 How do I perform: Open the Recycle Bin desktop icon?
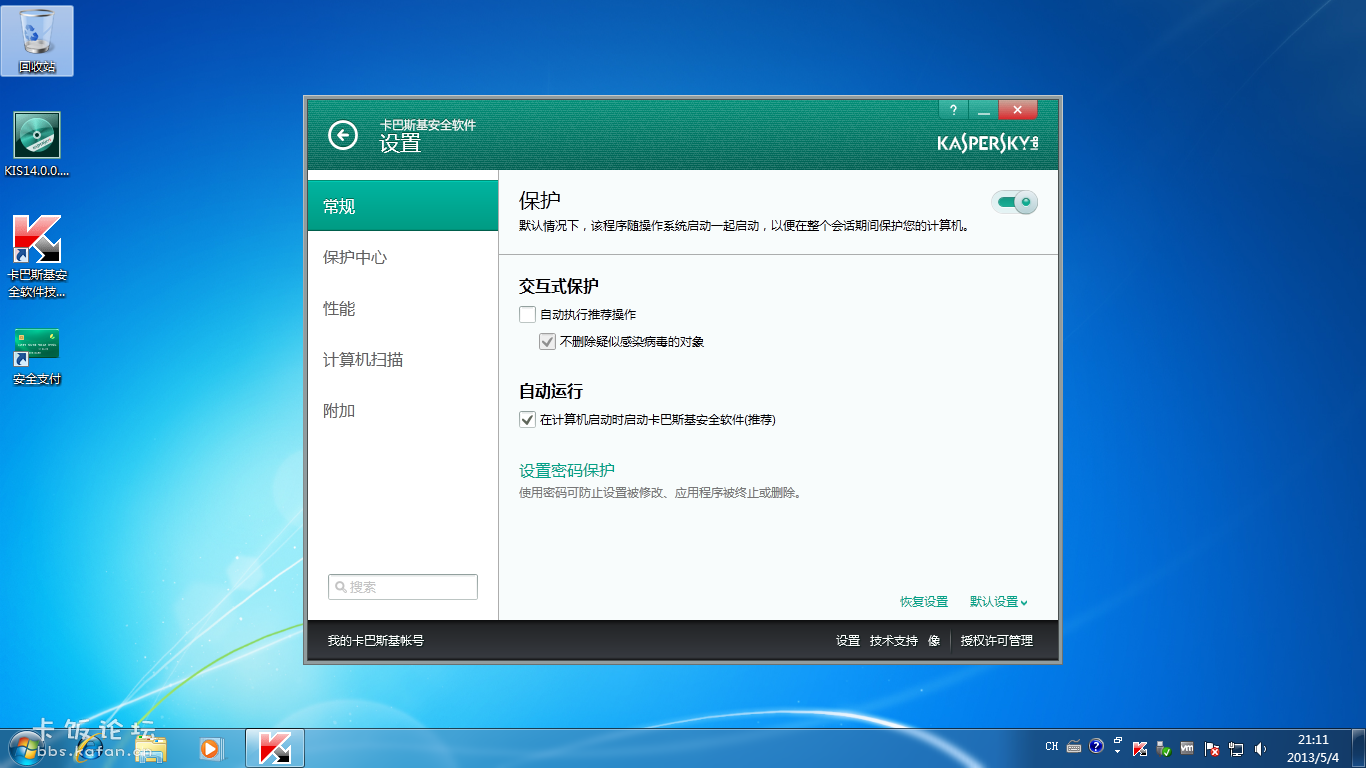(37, 41)
